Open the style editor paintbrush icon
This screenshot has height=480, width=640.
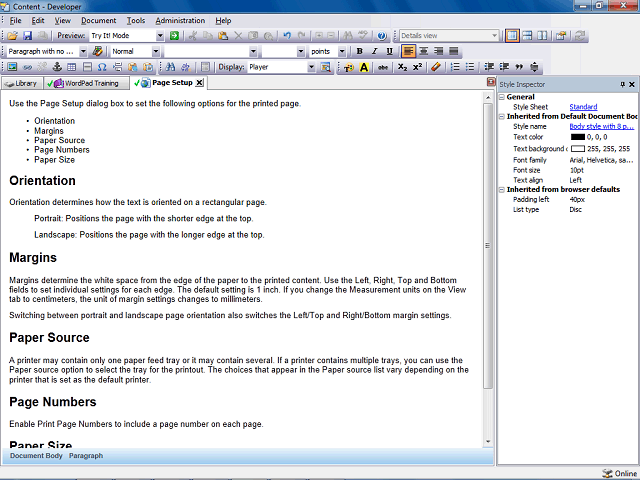coord(97,51)
